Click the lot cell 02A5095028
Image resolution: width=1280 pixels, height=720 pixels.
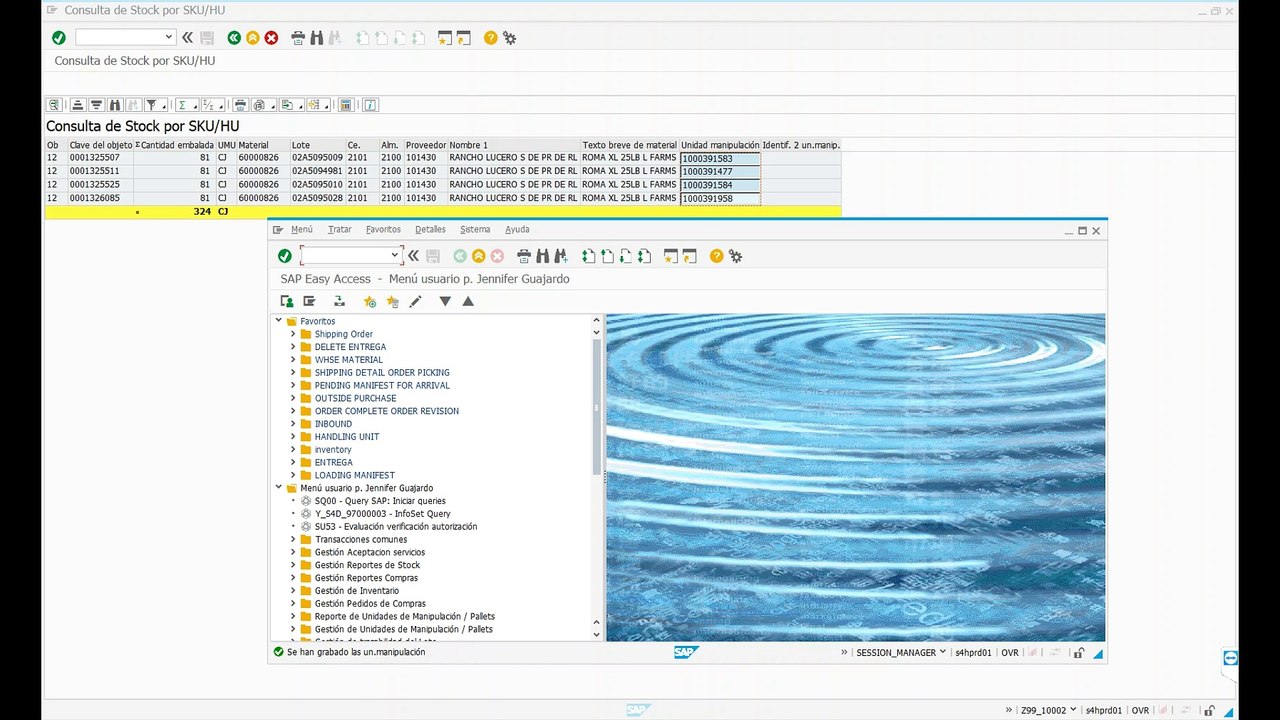317,198
